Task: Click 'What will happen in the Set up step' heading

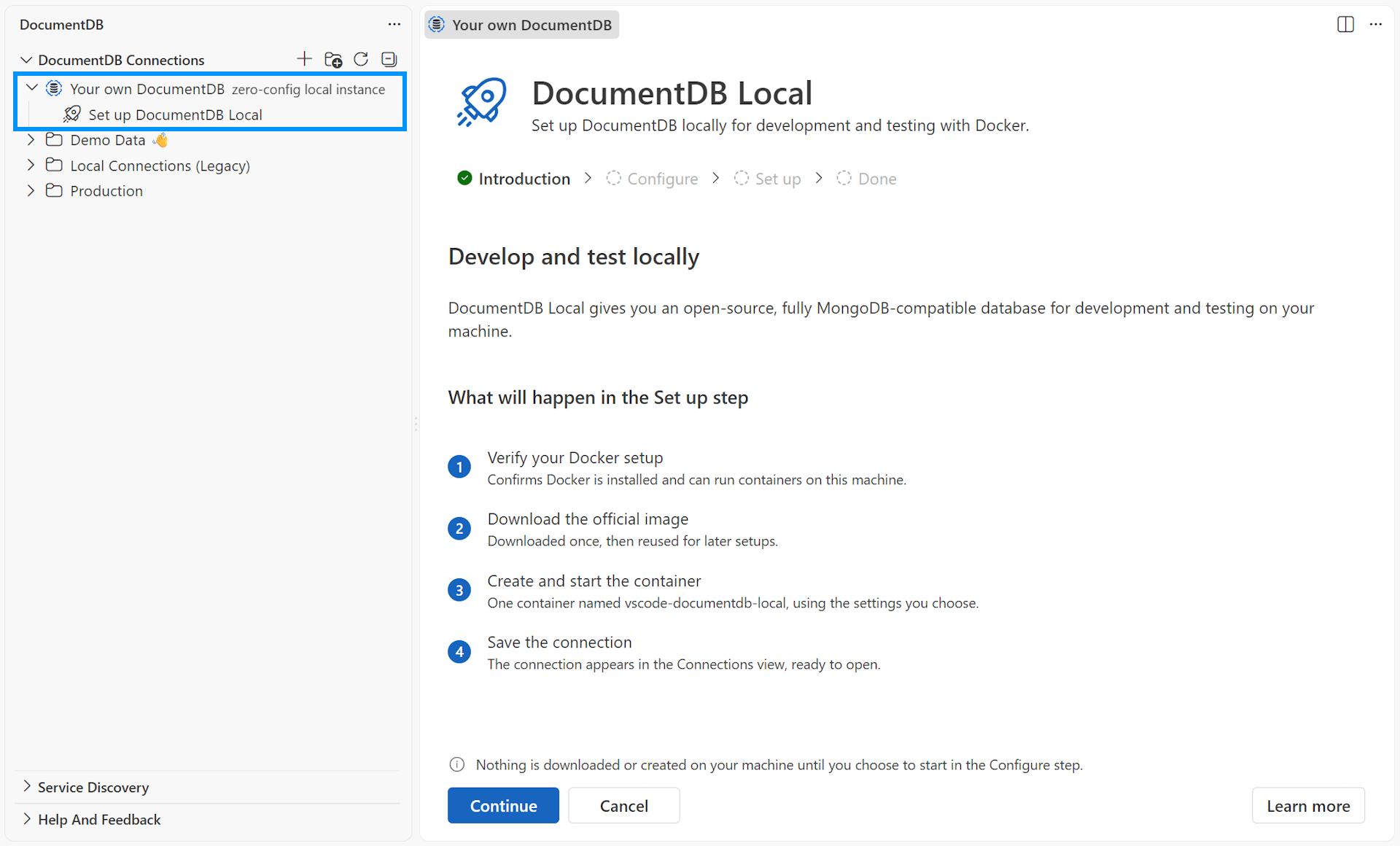Action: coord(598,397)
